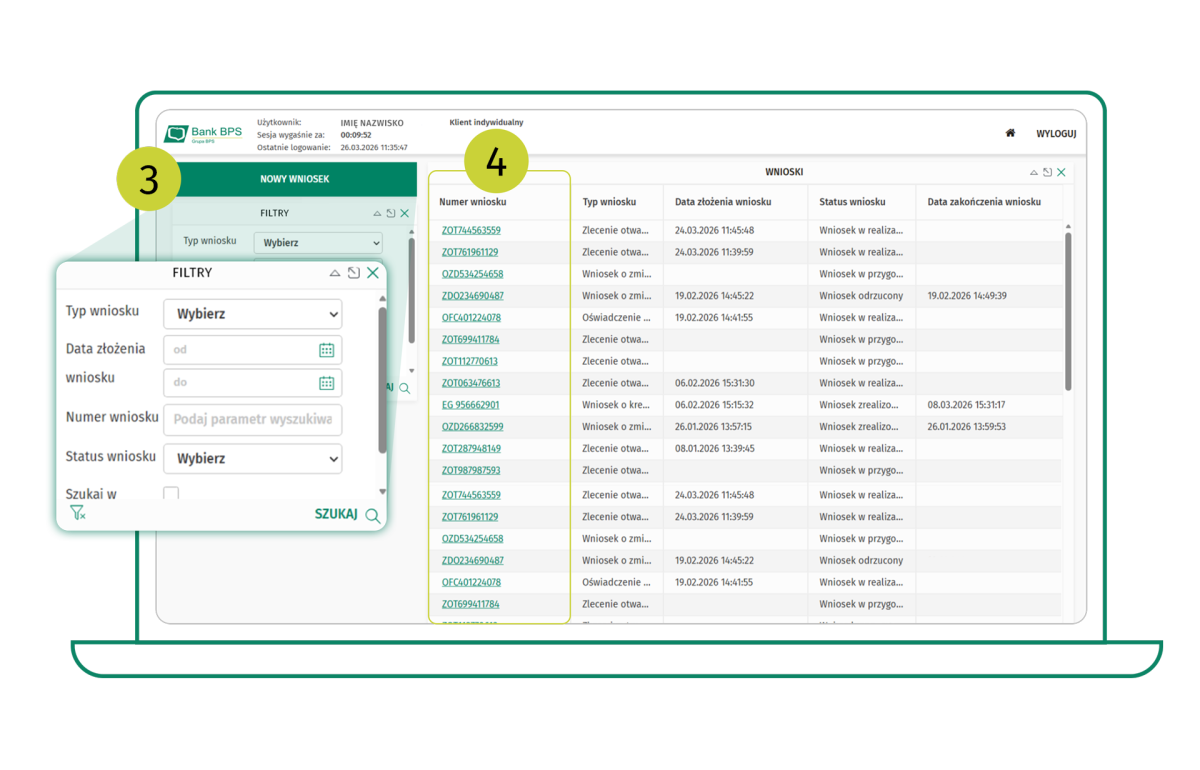Sort by the Data zakończenia wniosku column header

[x=984, y=202]
